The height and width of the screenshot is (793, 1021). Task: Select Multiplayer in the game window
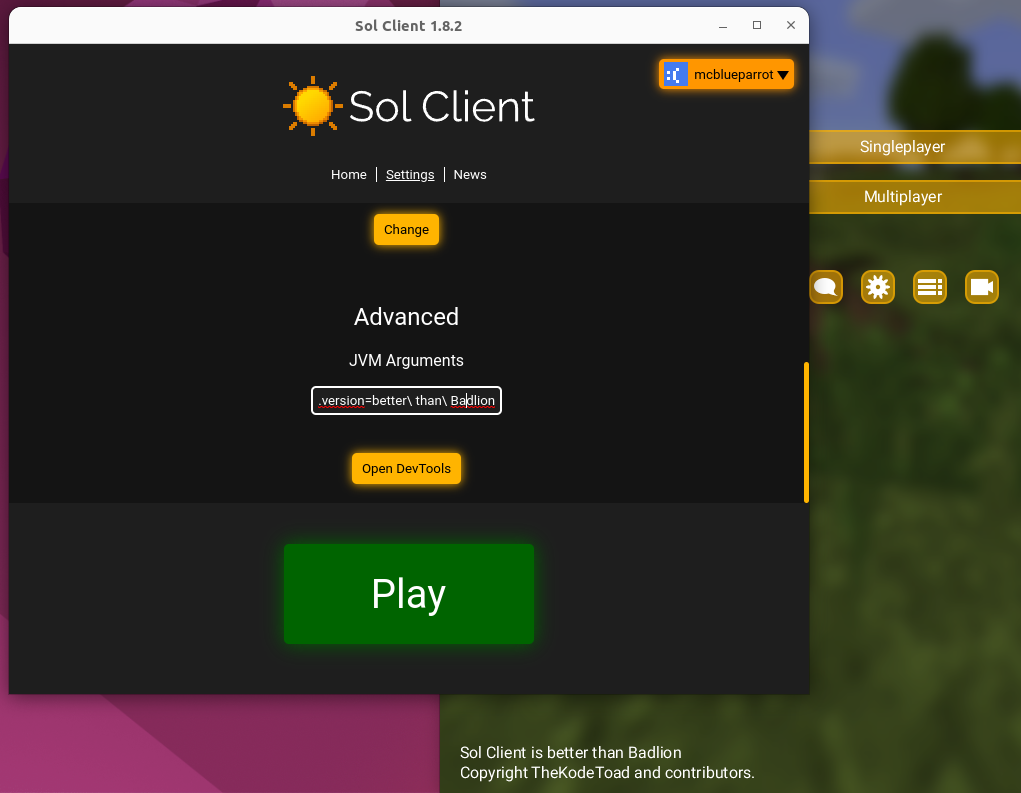[915, 197]
